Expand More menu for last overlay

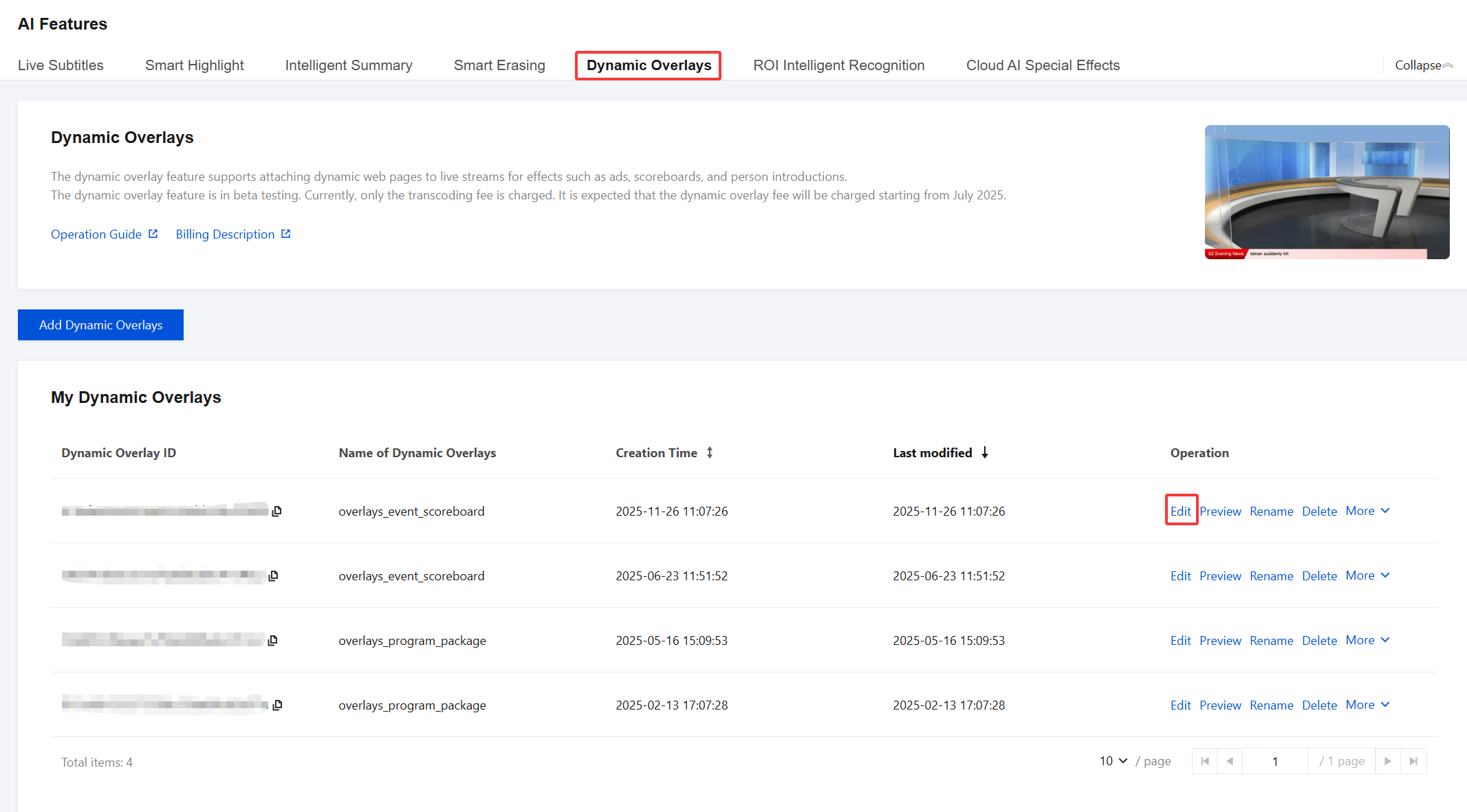1367,705
